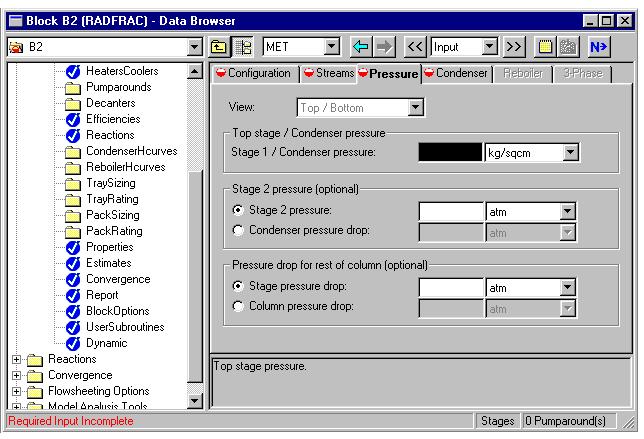This screenshot has width=644, height=439.
Task: Select the Pressure tab
Action: tap(389, 74)
